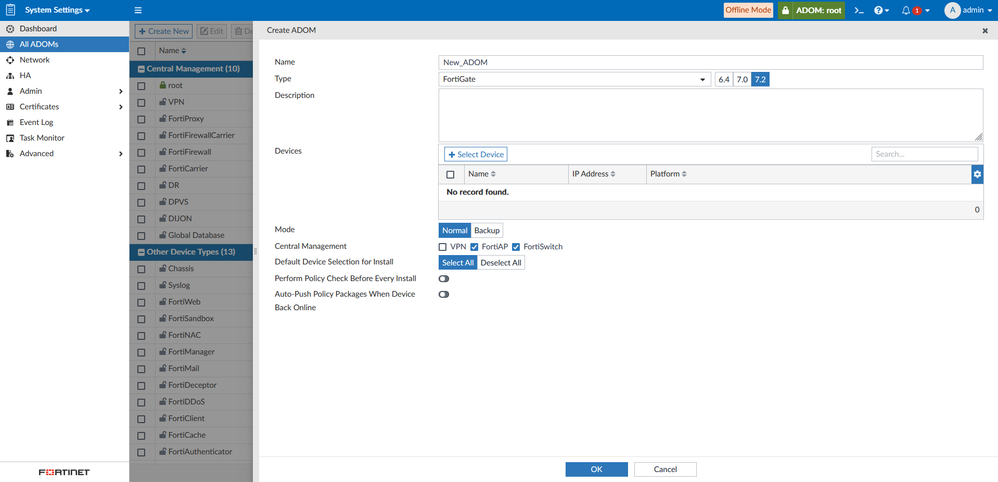
Task: Open the System Settings dropdown
Action: (x=58, y=10)
